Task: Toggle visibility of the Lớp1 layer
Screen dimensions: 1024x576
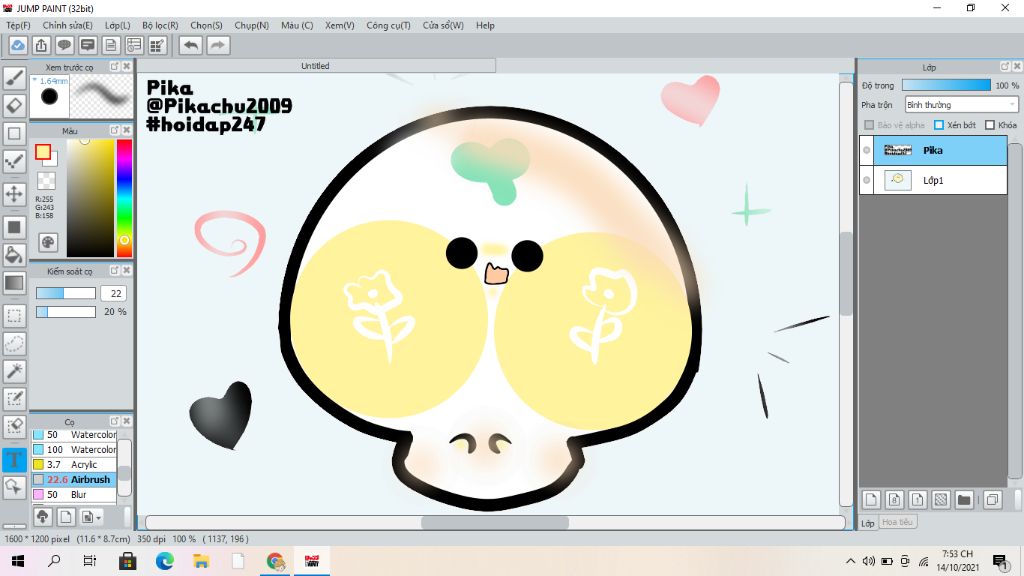Action: tap(867, 180)
